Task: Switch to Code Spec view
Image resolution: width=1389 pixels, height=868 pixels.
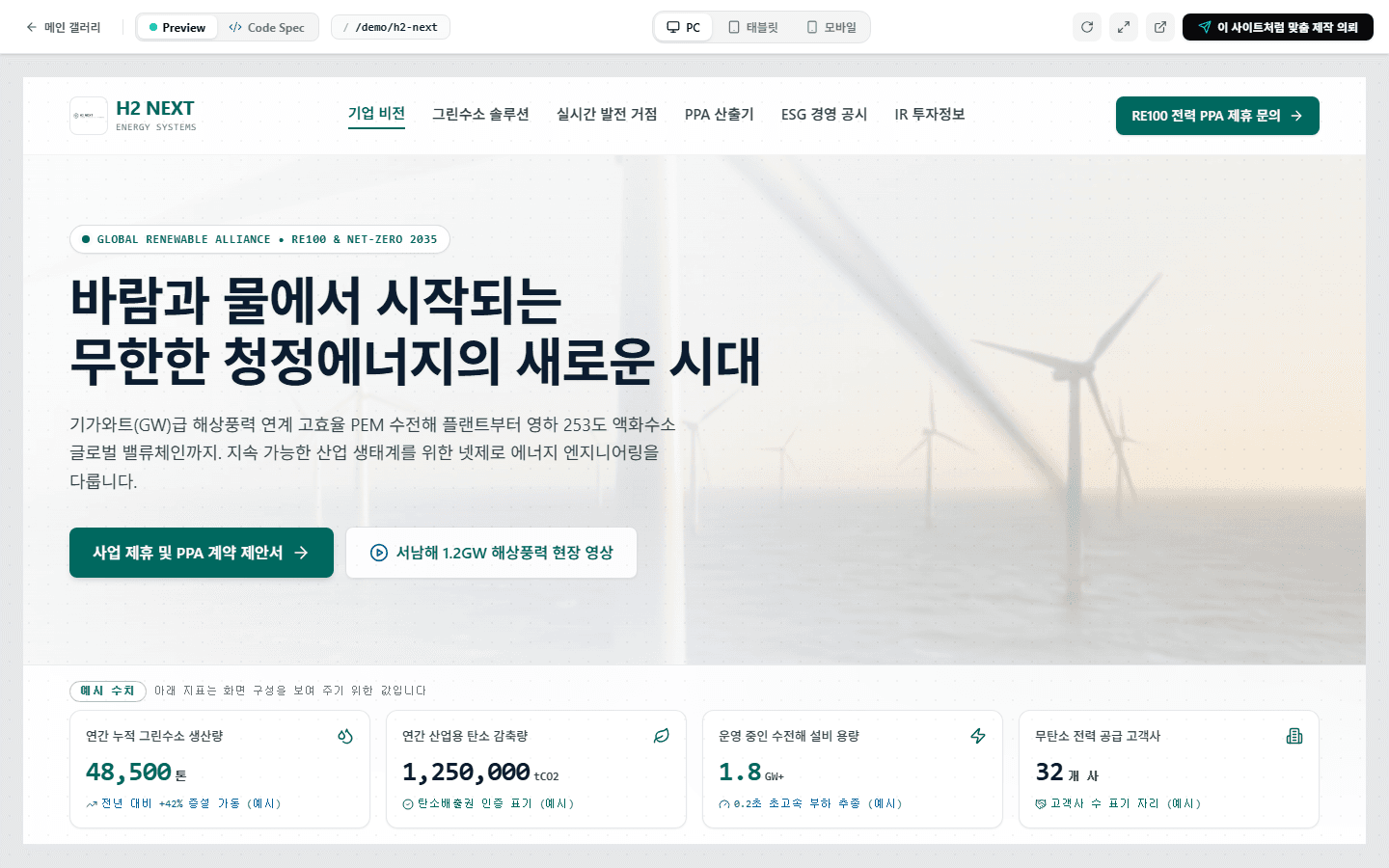Action: click(x=267, y=27)
